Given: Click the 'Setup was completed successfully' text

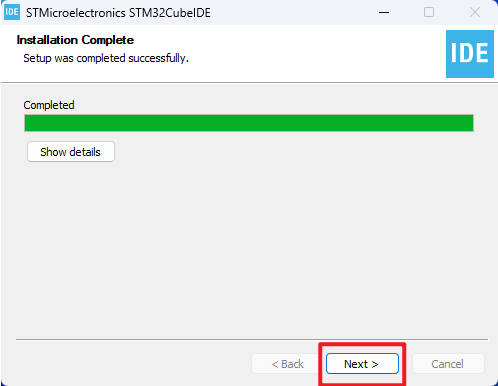Looking at the screenshot, I should coord(106,58).
